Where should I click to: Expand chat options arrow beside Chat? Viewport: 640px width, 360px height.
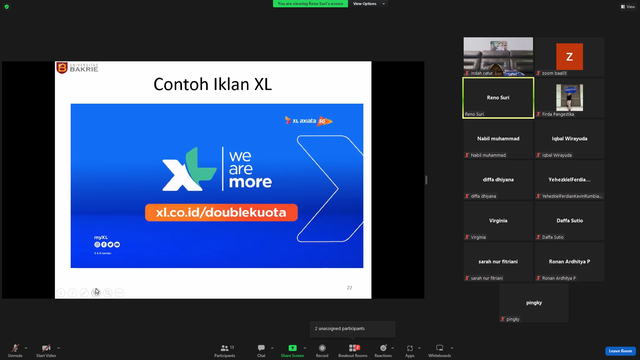272,348
